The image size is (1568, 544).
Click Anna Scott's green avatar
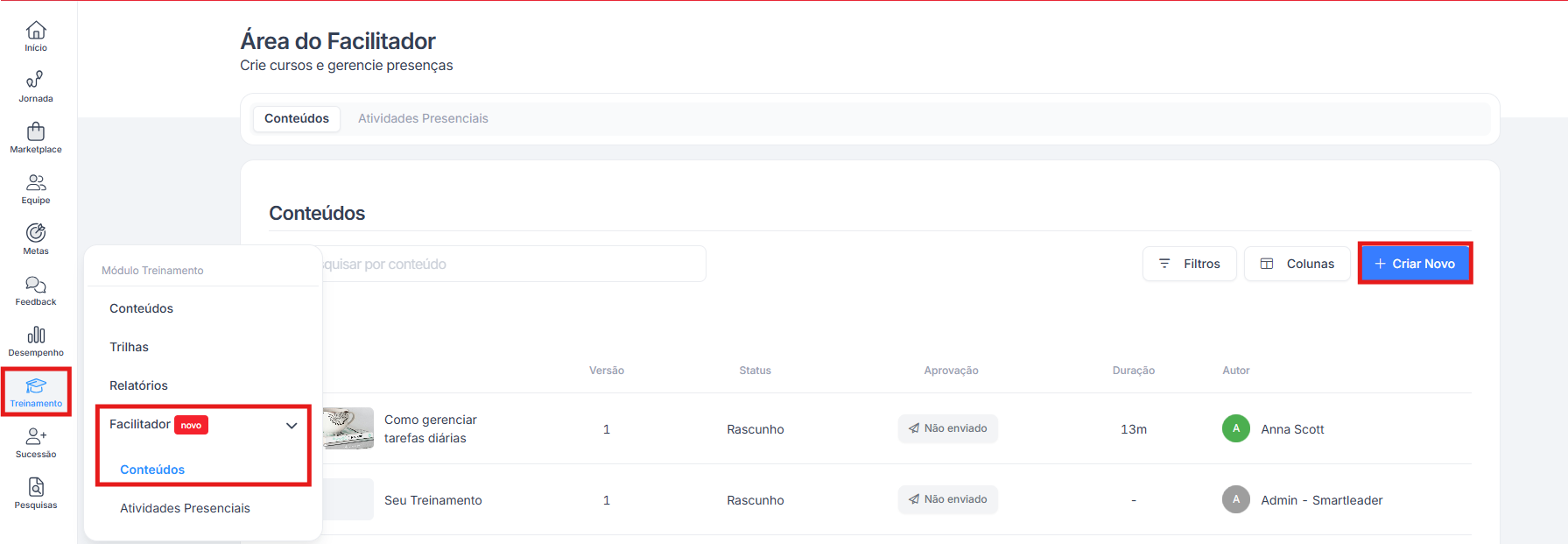pyautogui.click(x=1235, y=428)
